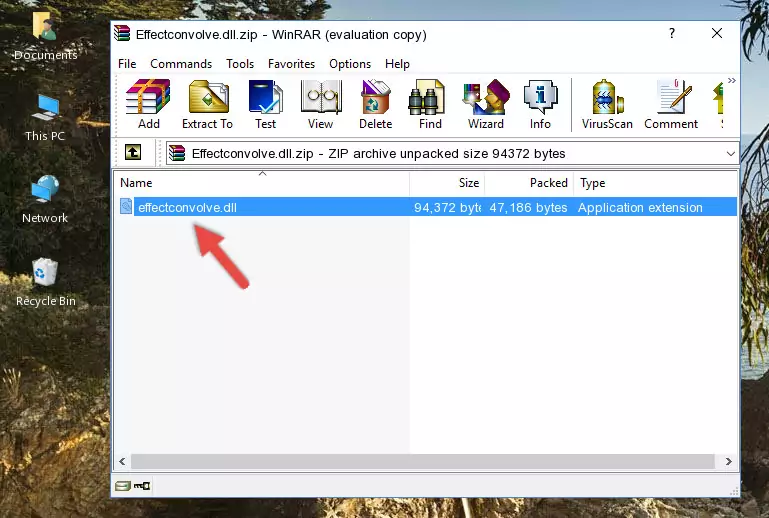Show archive Info

point(540,104)
